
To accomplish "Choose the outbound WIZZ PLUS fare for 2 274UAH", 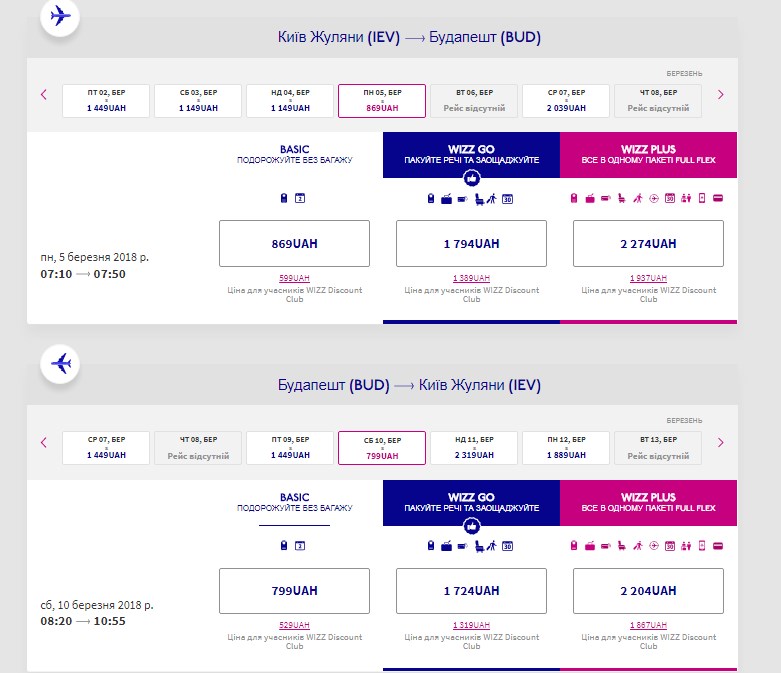I will [x=648, y=243].
